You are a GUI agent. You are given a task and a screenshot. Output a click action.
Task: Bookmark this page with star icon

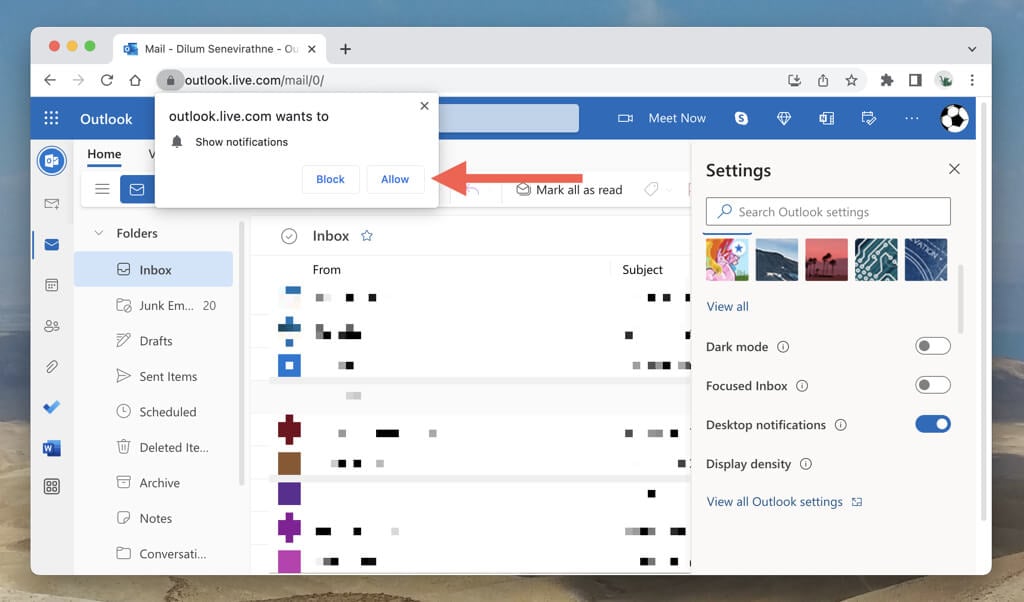(x=851, y=80)
